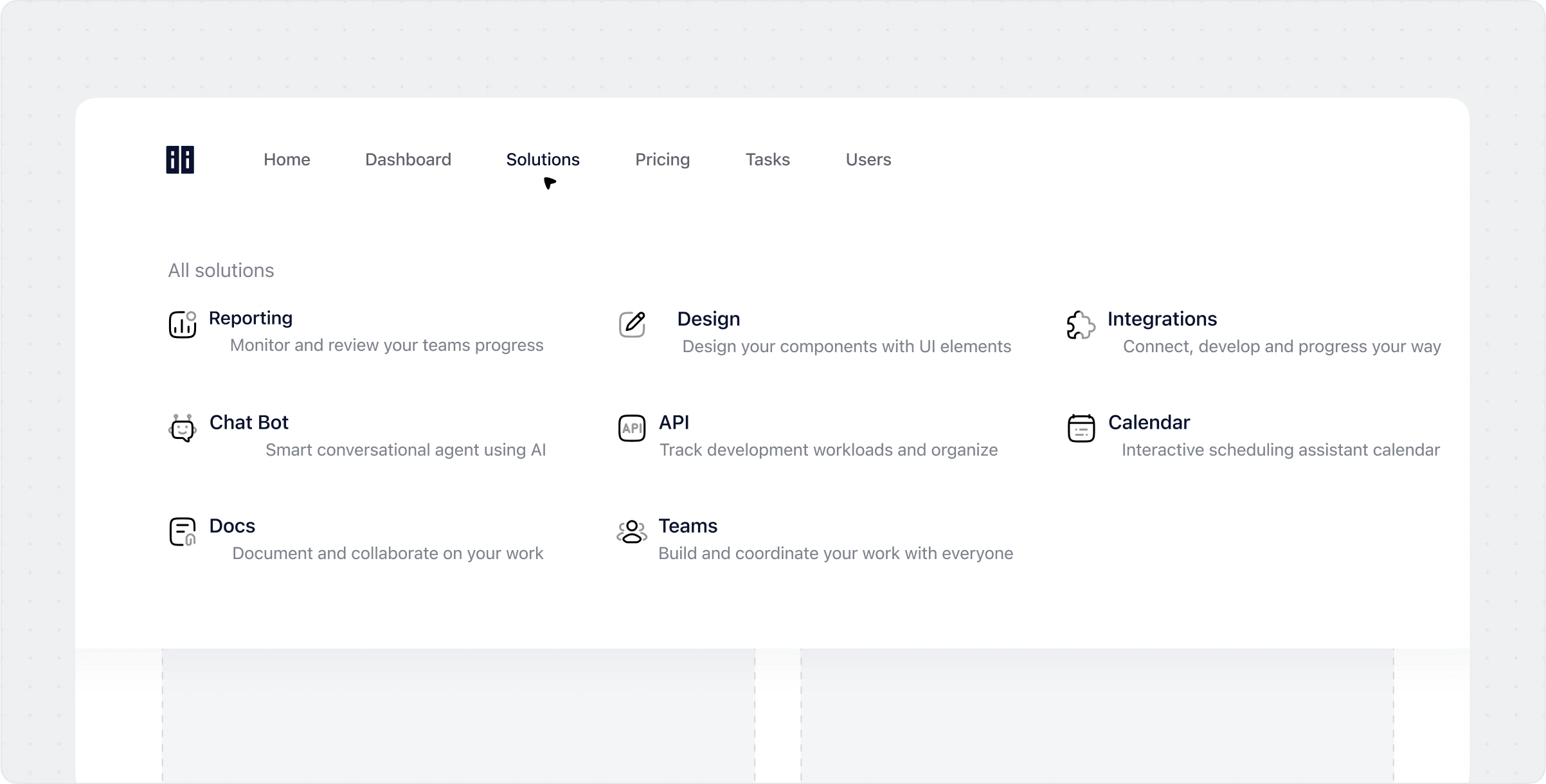
Task: Click the Teams description text
Action: point(835,553)
